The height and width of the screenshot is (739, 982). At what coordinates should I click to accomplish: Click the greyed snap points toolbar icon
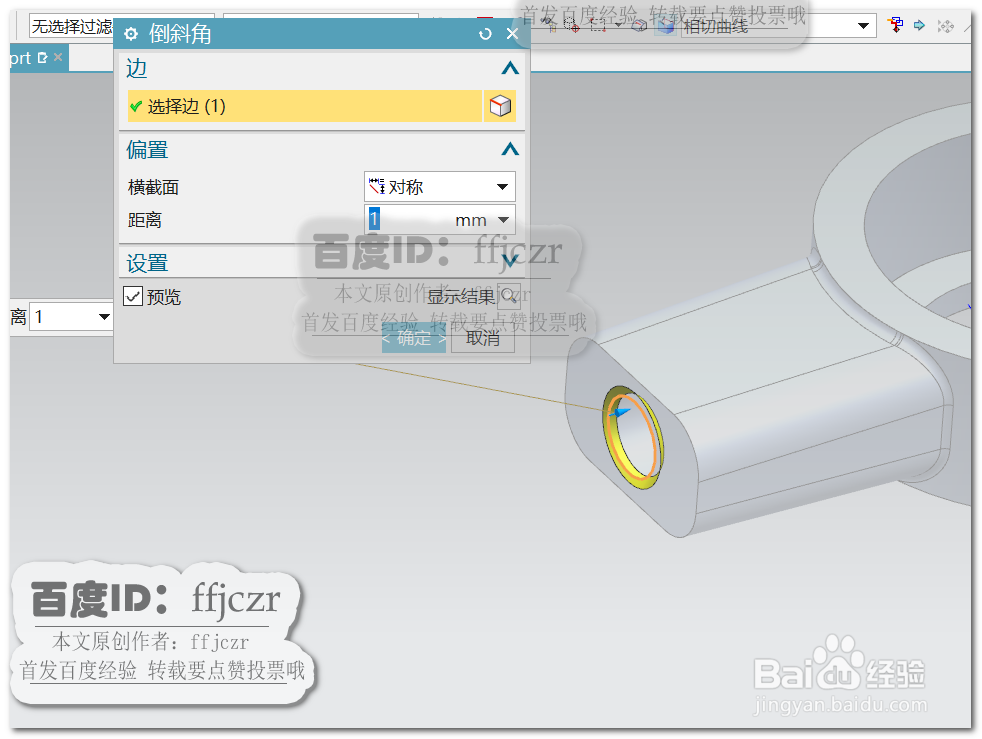coord(946,26)
